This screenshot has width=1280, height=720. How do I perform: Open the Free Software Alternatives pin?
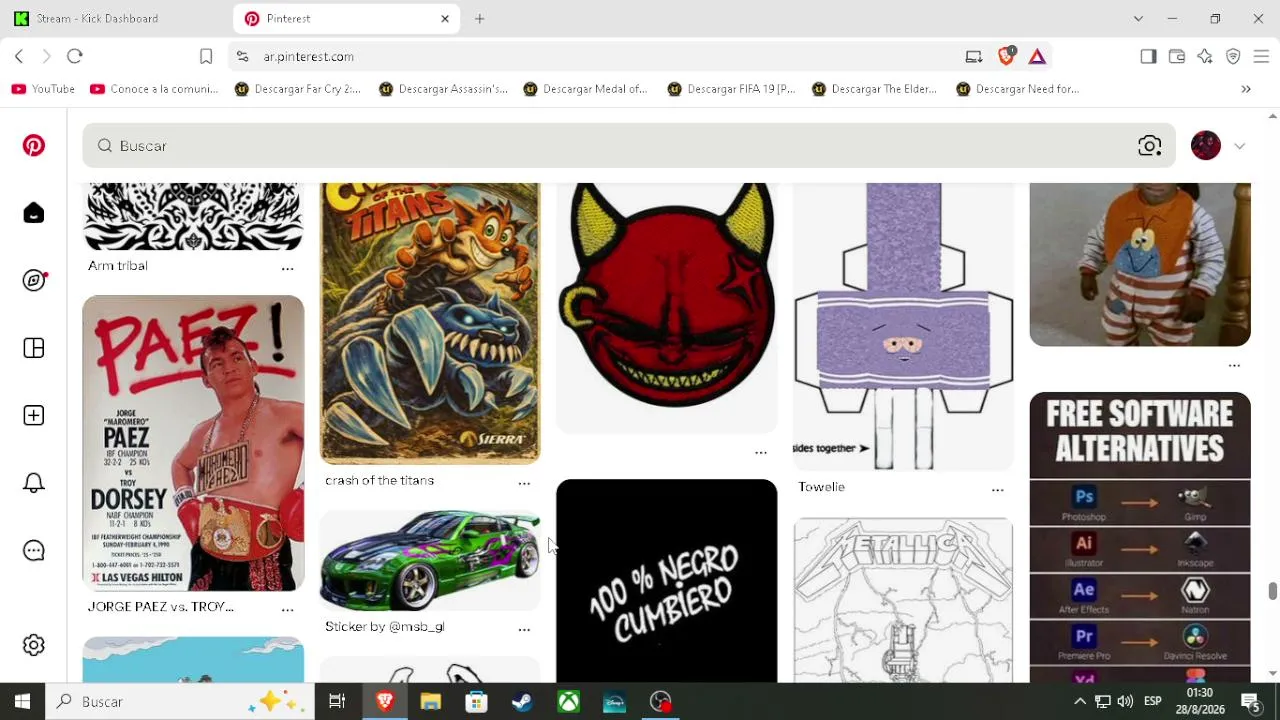[x=1140, y=537]
